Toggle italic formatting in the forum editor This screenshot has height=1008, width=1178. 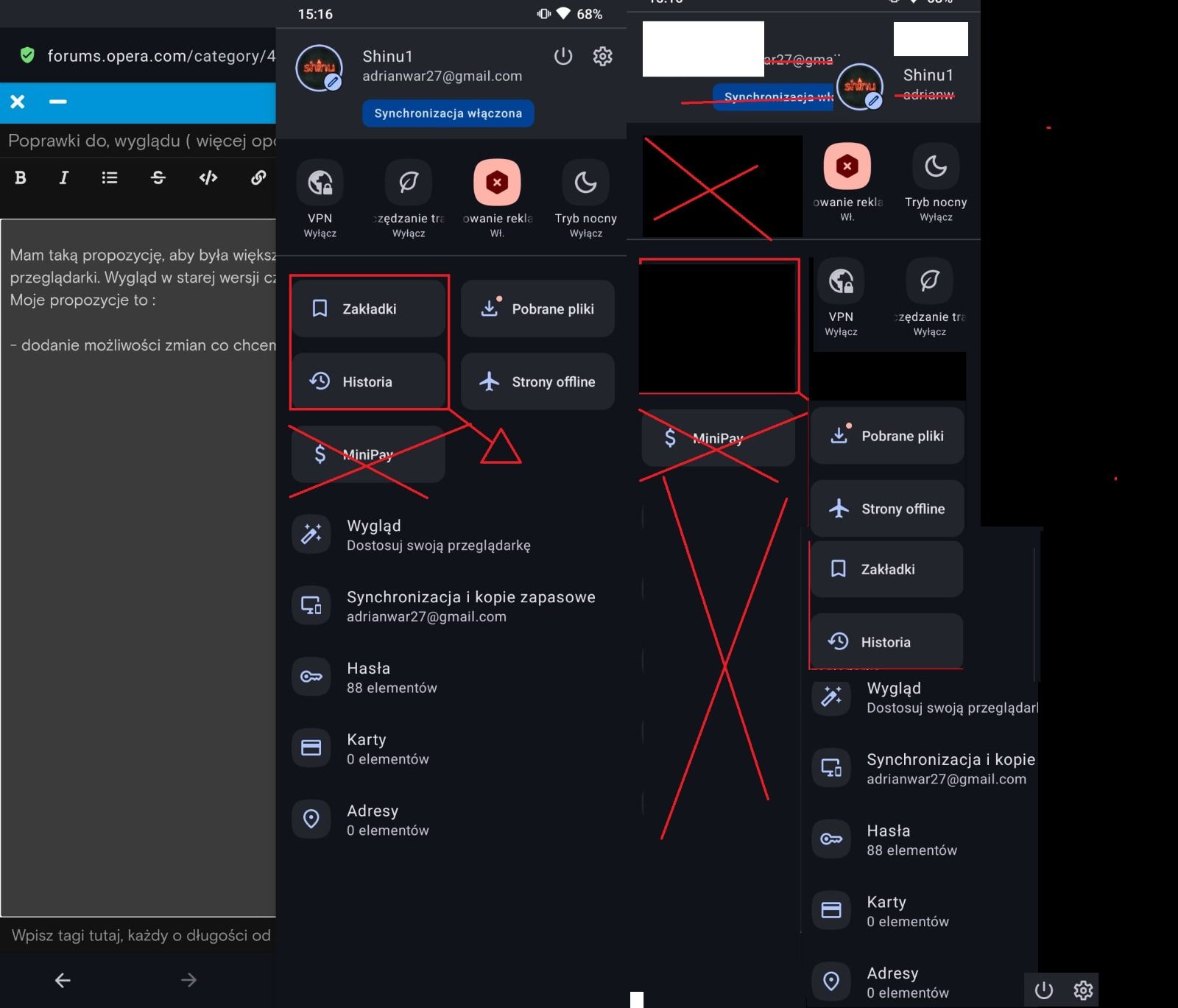pyautogui.click(x=64, y=177)
